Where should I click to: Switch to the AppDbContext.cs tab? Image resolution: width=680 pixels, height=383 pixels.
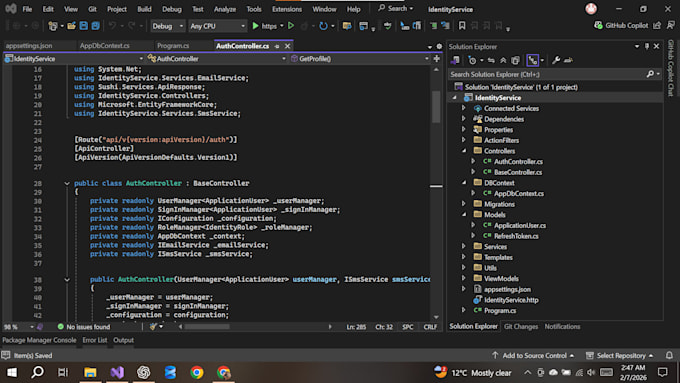coord(105,46)
